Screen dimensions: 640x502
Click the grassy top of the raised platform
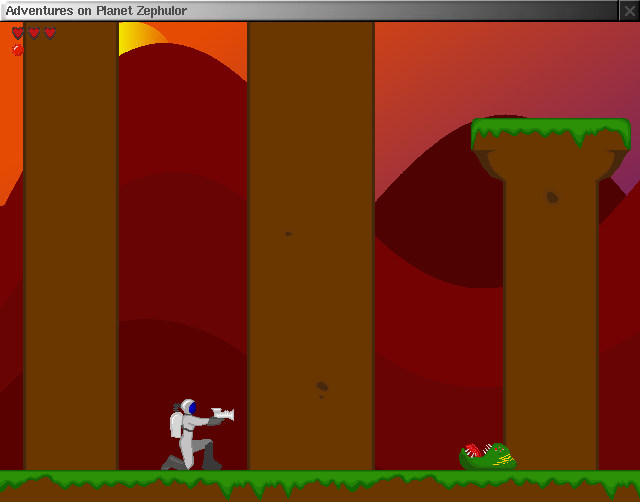[x=551, y=131]
